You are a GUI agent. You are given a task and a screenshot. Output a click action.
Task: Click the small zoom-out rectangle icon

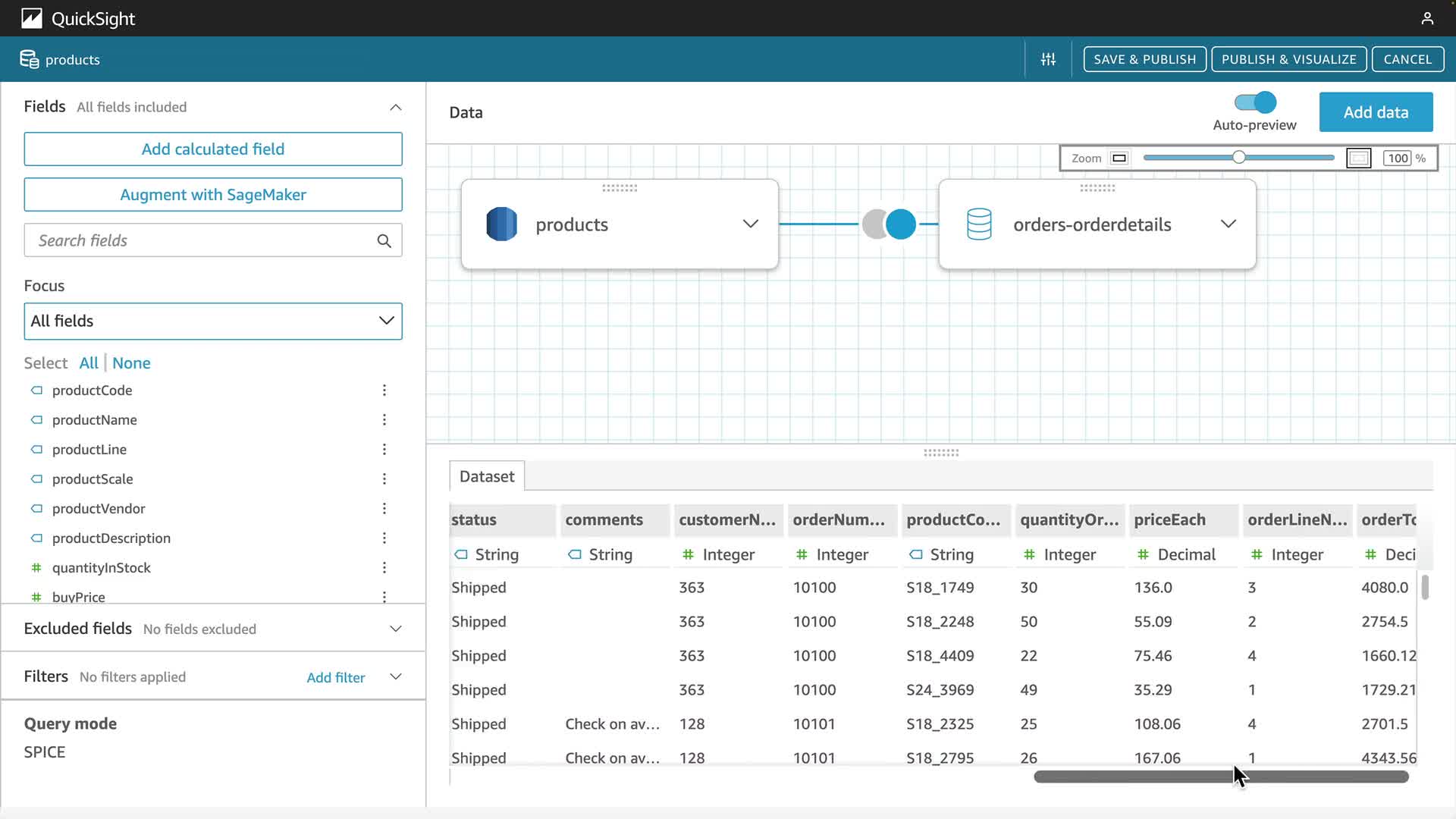(x=1119, y=158)
